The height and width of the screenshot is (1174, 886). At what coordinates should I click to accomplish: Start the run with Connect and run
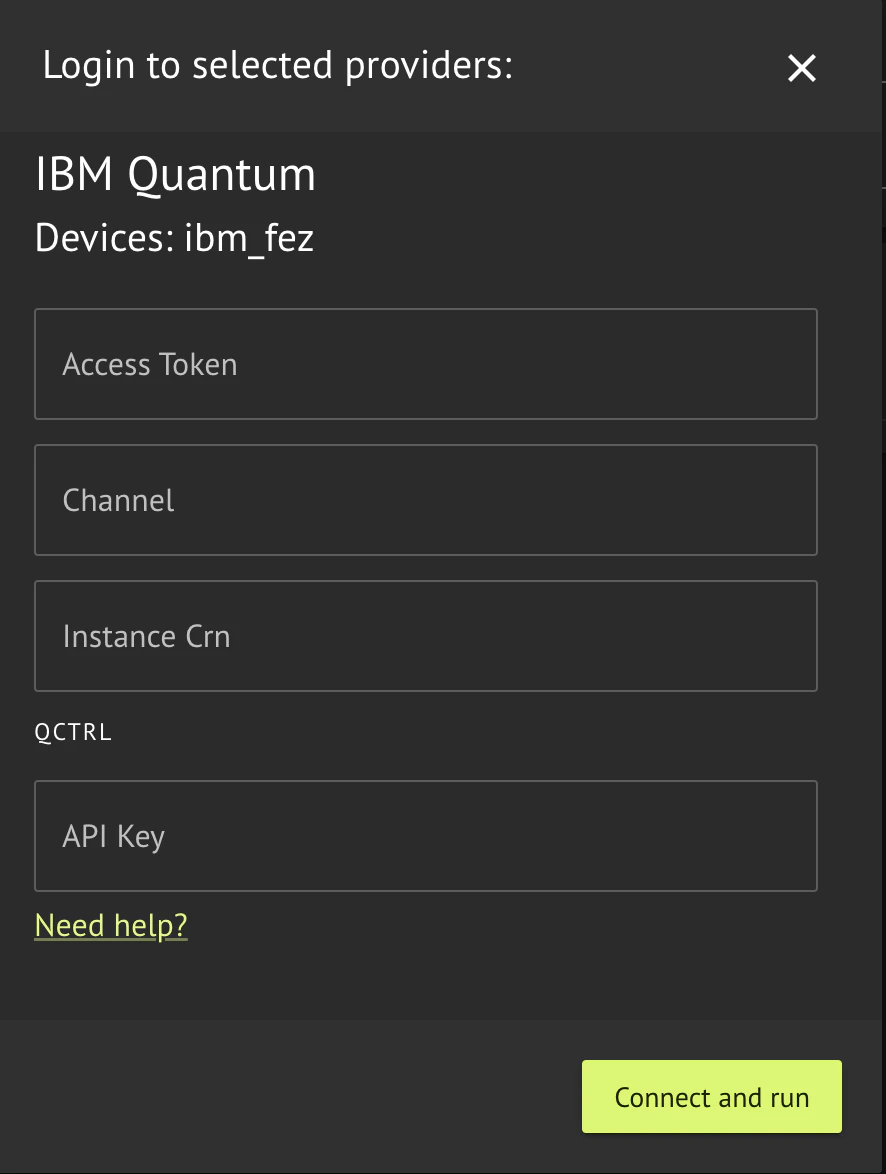pos(711,1097)
